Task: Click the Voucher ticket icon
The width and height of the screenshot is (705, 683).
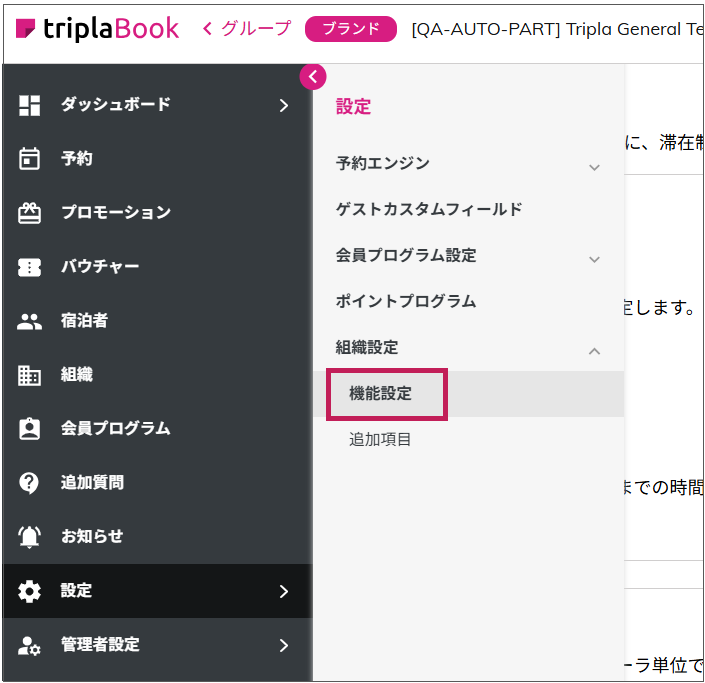Action: pyautogui.click(x=30, y=267)
